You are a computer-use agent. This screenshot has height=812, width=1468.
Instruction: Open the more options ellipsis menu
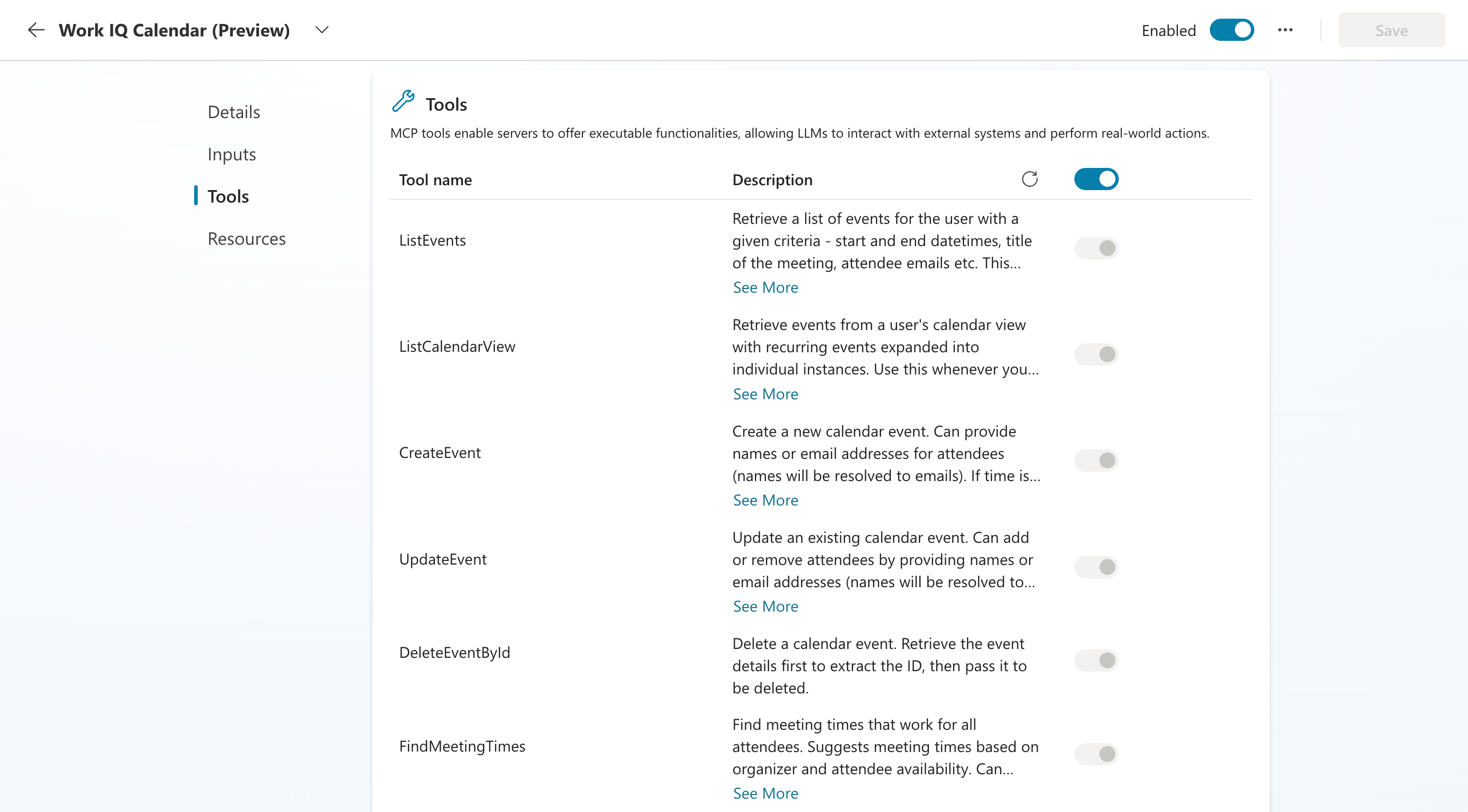(1285, 30)
